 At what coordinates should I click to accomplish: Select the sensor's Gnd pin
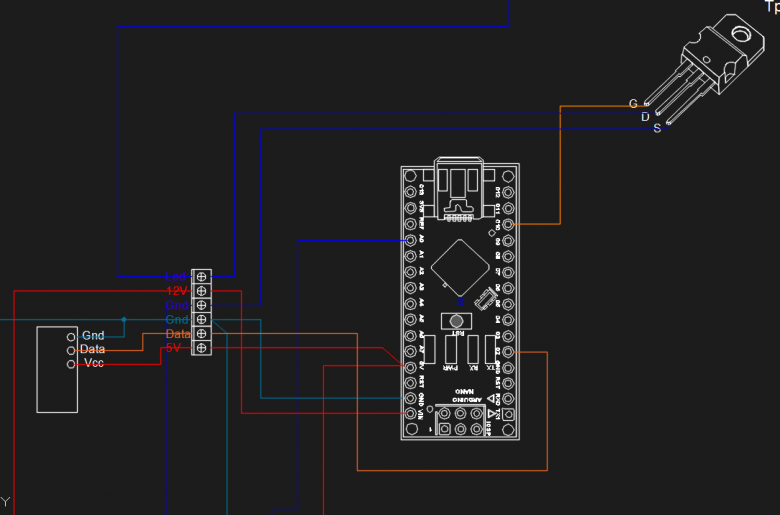(70, 336)
